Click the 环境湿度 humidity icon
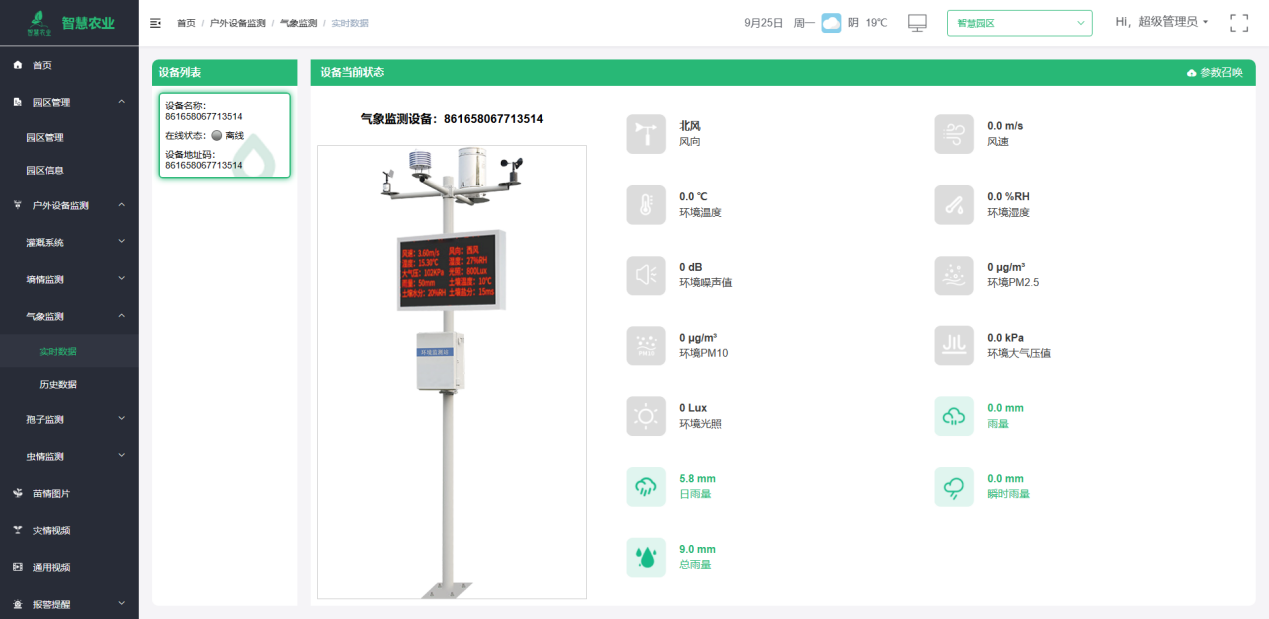The image size is (1269, 619). [x=954, y=204]
